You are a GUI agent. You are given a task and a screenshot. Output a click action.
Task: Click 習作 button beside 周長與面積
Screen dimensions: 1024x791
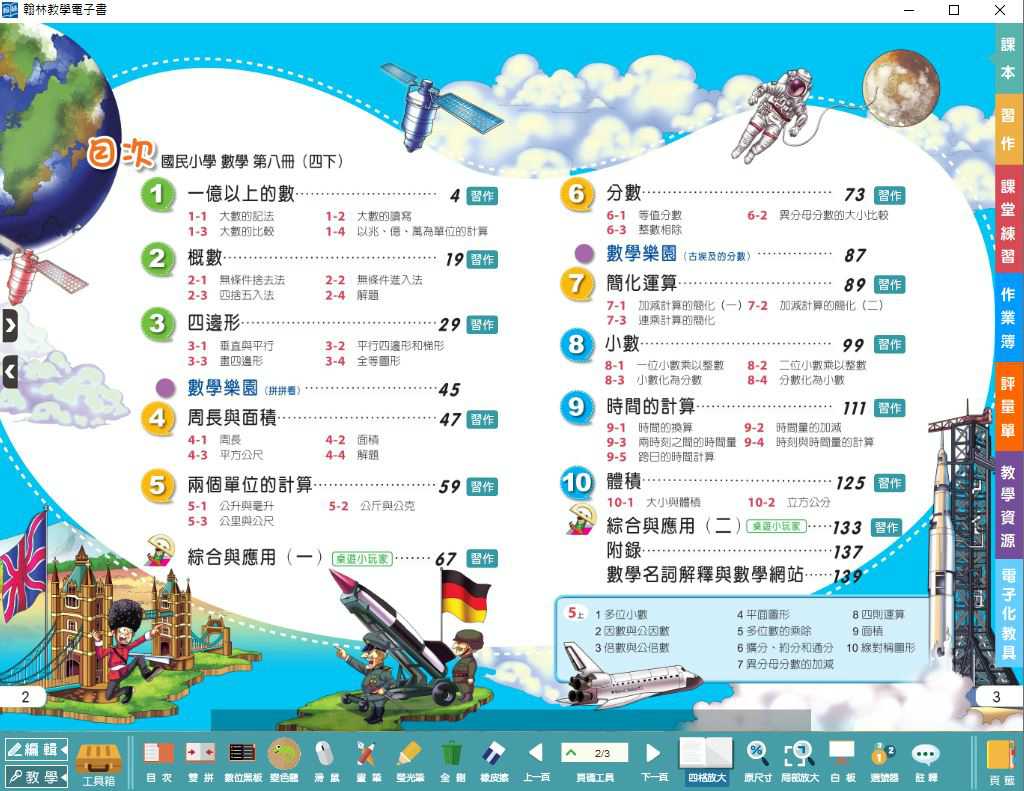(483, 419)
